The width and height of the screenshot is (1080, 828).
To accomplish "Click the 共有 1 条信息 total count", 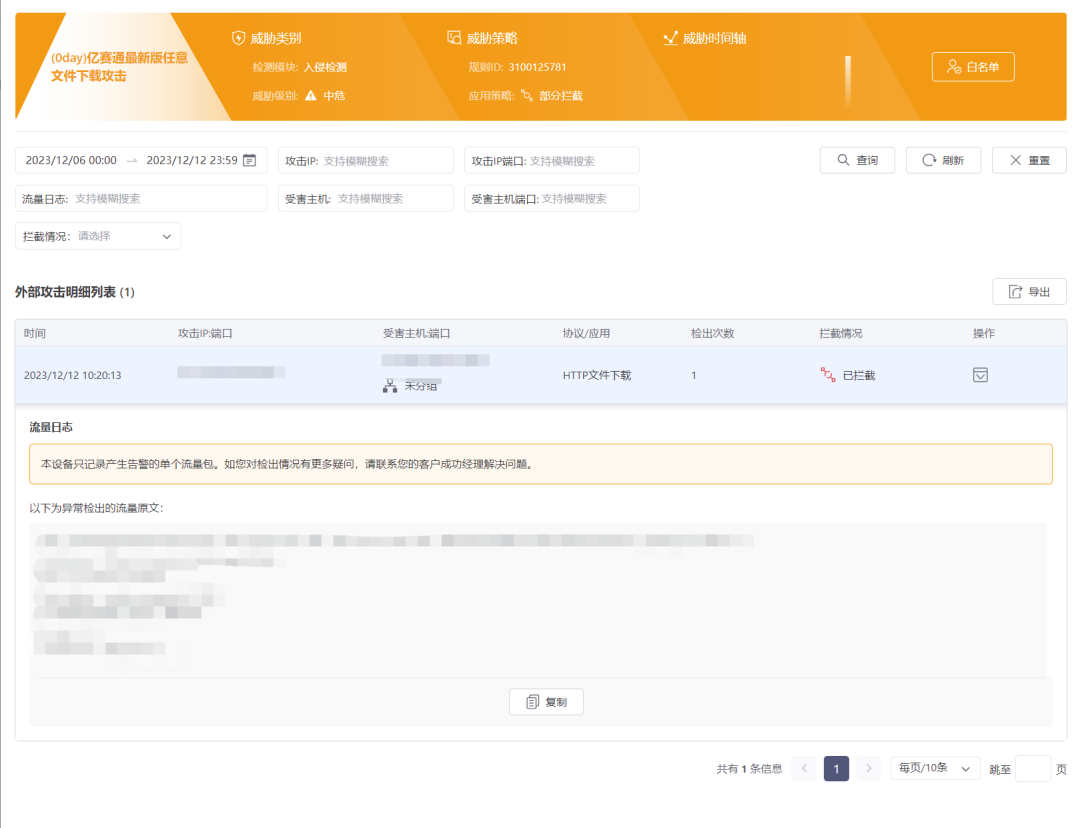I will pos(749,769).
